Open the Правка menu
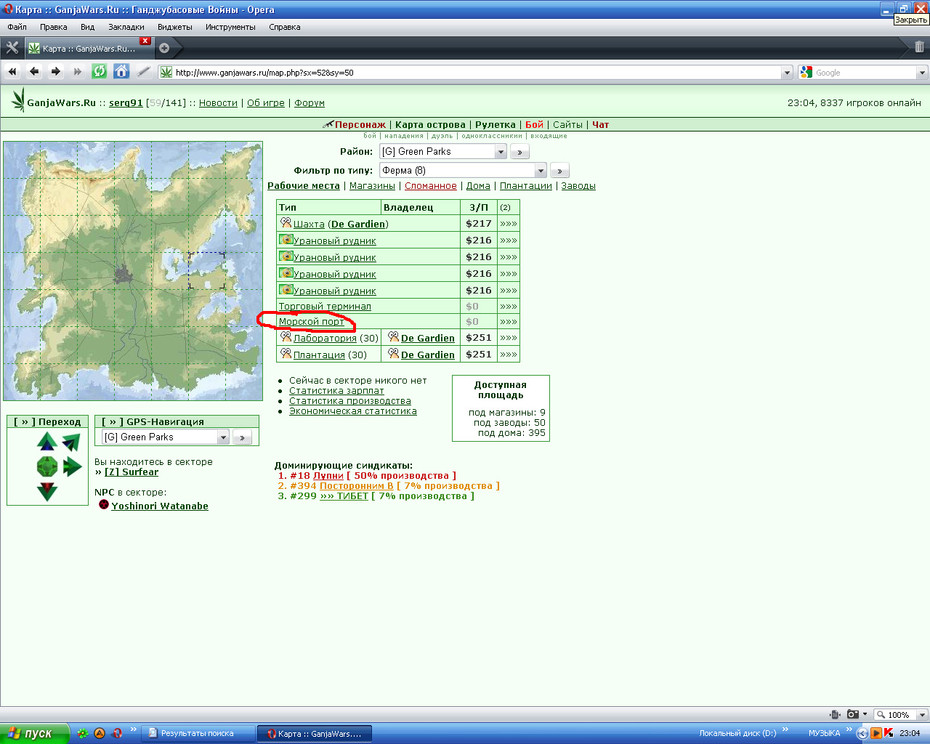Image resolution: width=930 pixels, height=744 pixels. pos(53,27)
